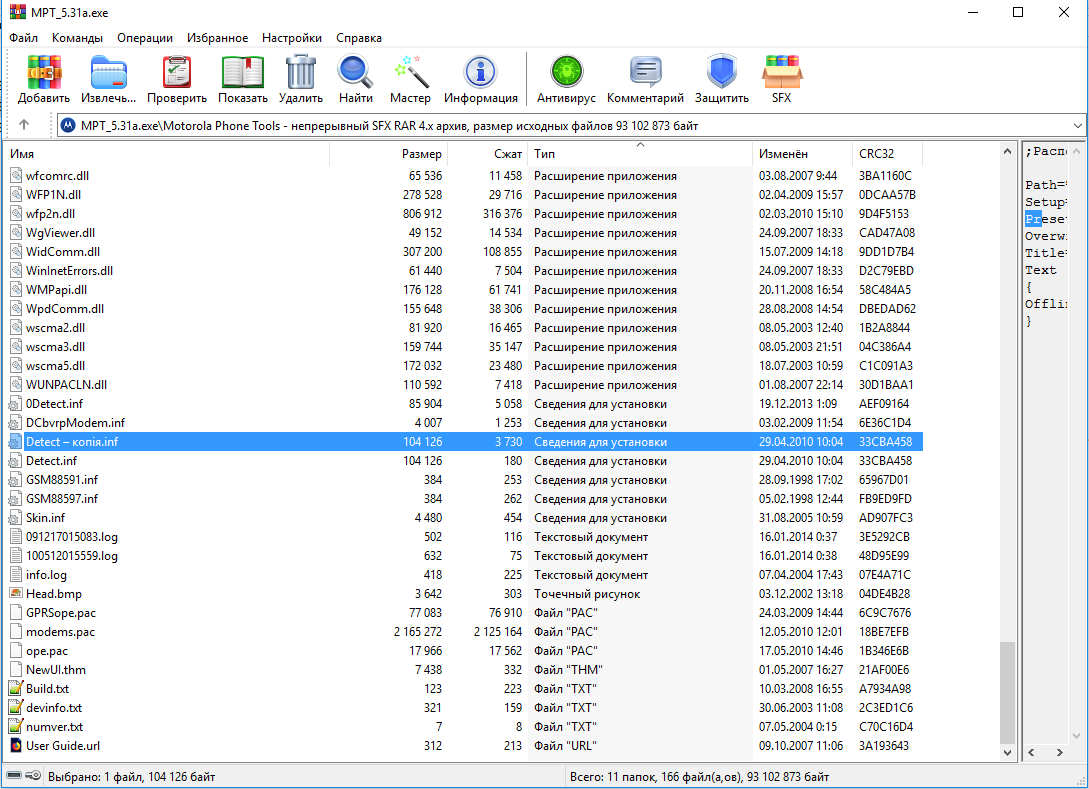Open the Команды menu
The image size is (1089, 789).
(x=77, y=38)
